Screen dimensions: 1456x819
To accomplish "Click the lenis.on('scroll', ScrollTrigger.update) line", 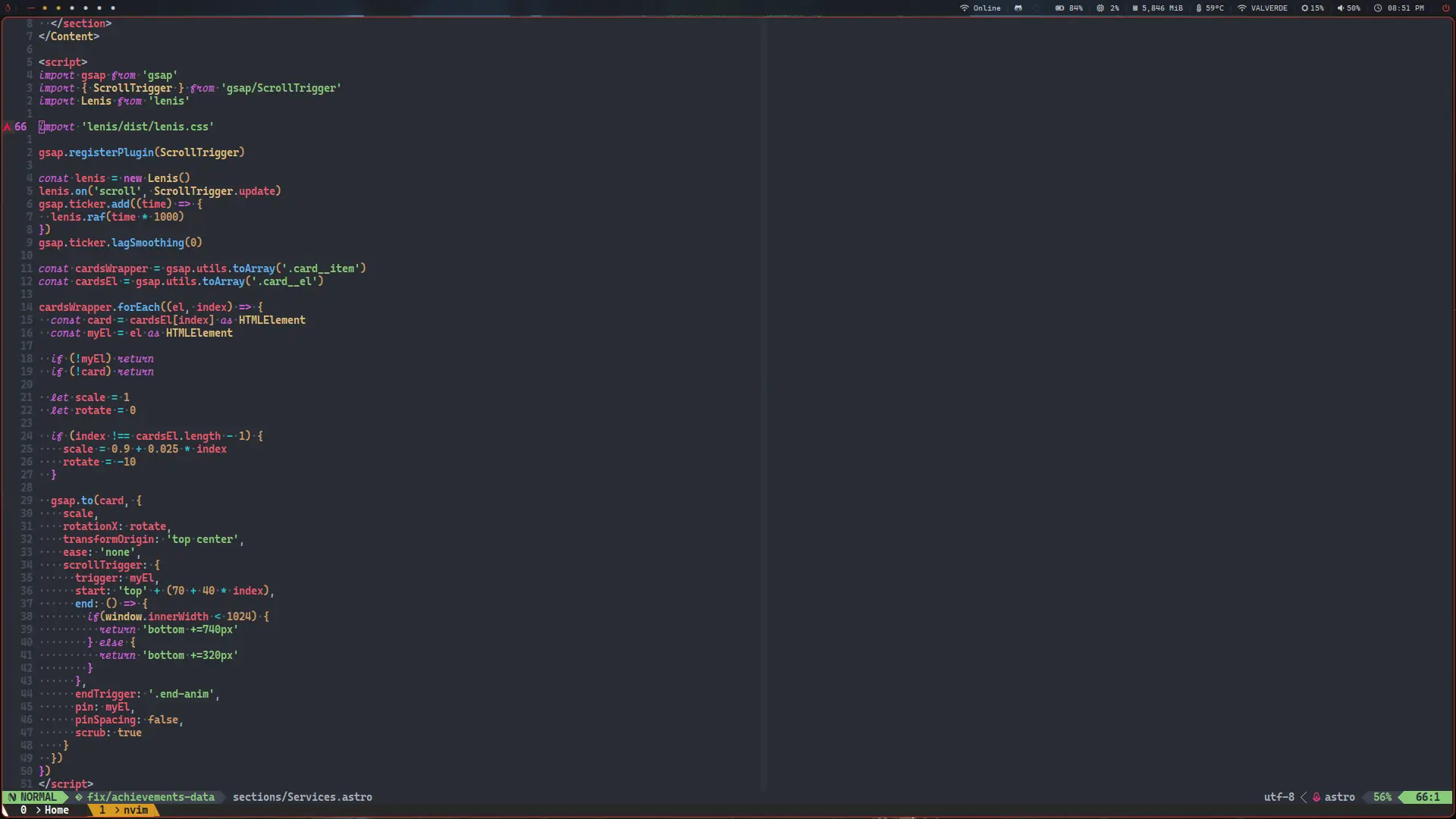I will click(160, 191).
